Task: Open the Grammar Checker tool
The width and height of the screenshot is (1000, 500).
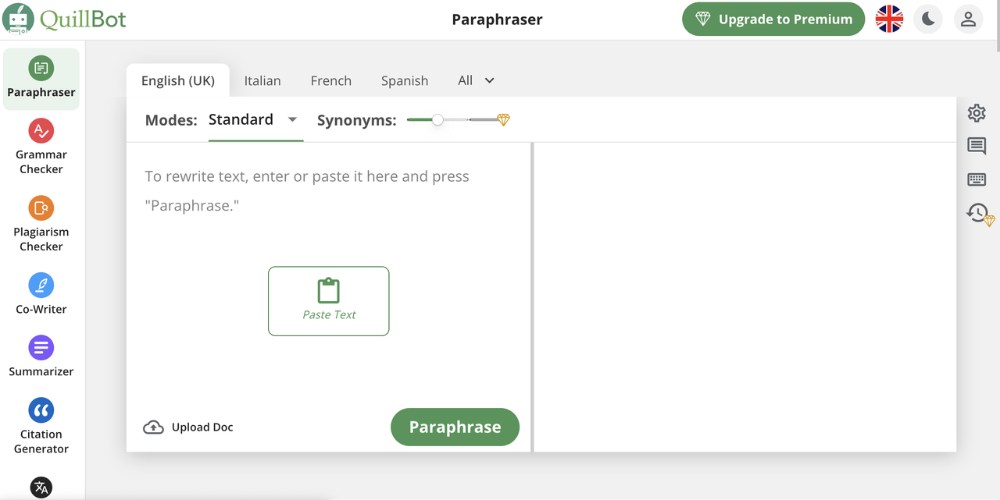Action: click(x=41, y=147)
